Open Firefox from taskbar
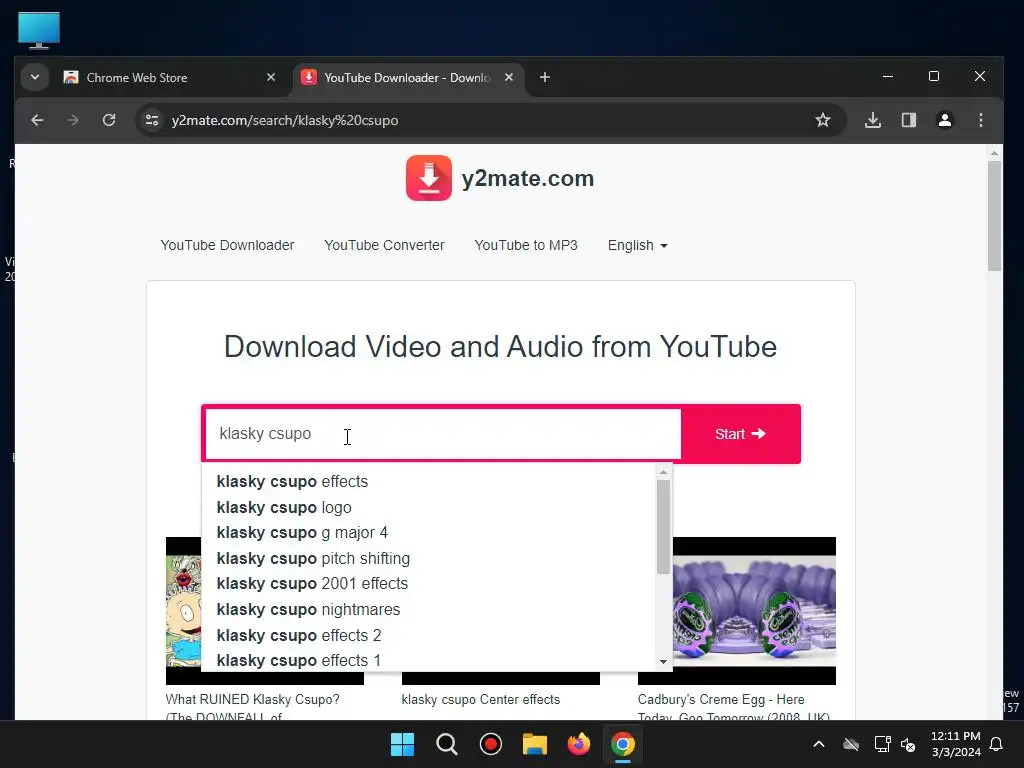The width and height of the screenshot is (1024, 768). coord(579,744)
